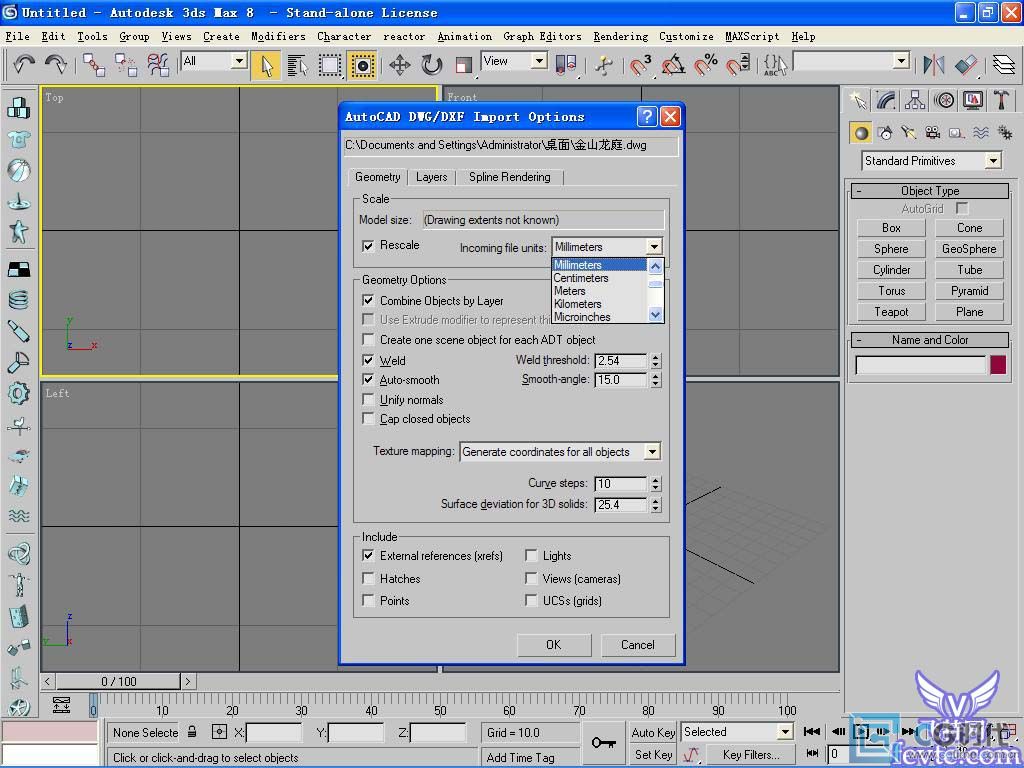Choose the Select Object arrow tool
The image size is (1024, 768).
coord(266,65)
